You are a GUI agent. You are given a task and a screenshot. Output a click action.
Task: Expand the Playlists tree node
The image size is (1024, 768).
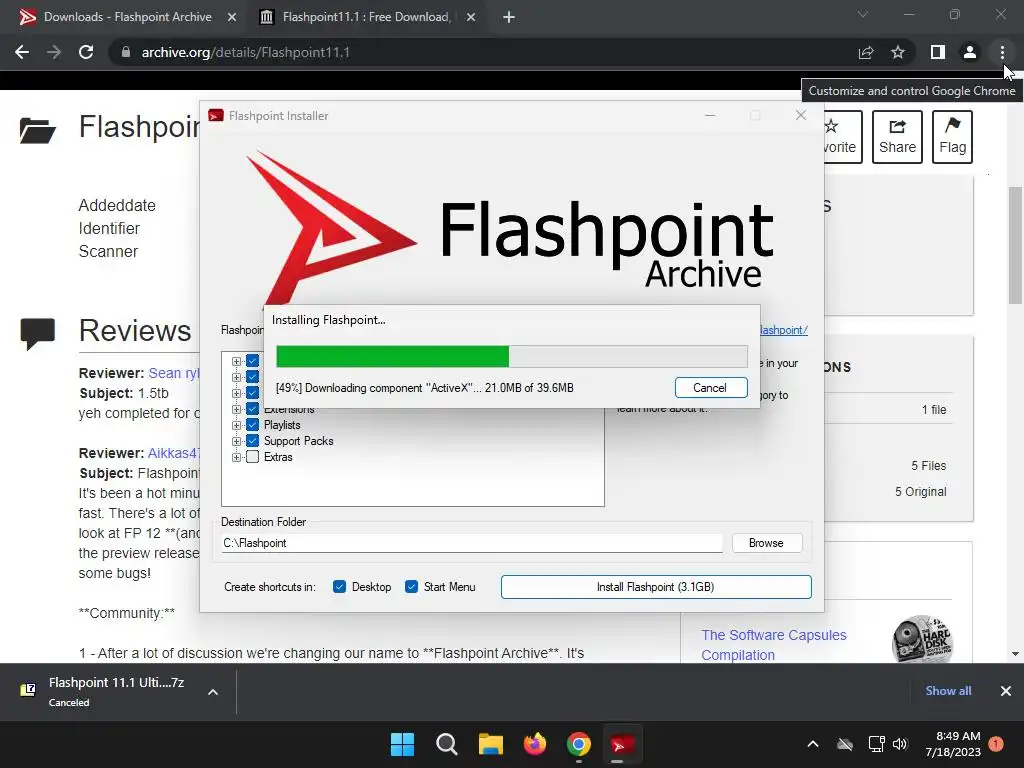[x=236, y=425]
